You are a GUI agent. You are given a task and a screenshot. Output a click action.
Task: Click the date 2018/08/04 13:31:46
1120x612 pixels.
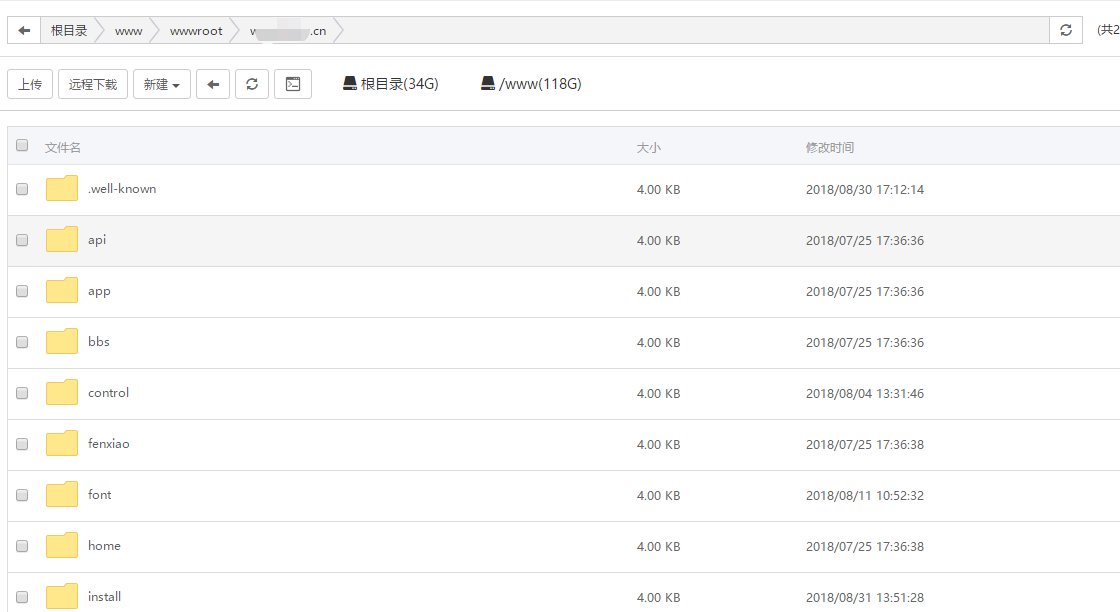(x=865, y=393)
